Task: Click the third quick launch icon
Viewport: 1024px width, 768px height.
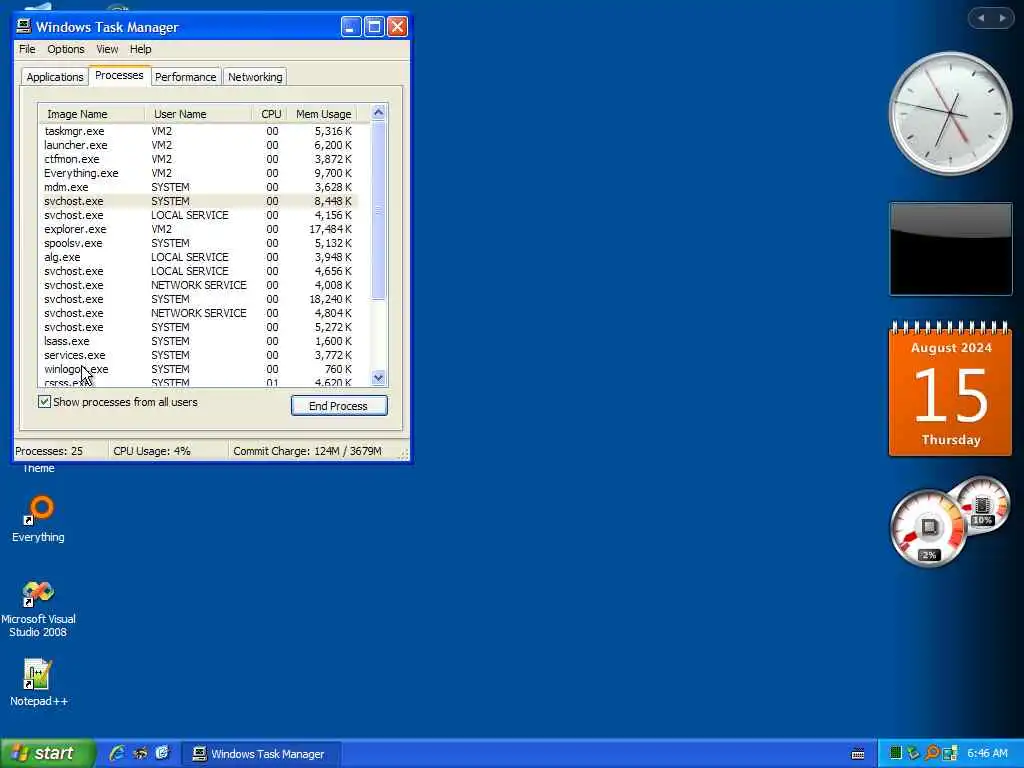Action: point(162,753)
